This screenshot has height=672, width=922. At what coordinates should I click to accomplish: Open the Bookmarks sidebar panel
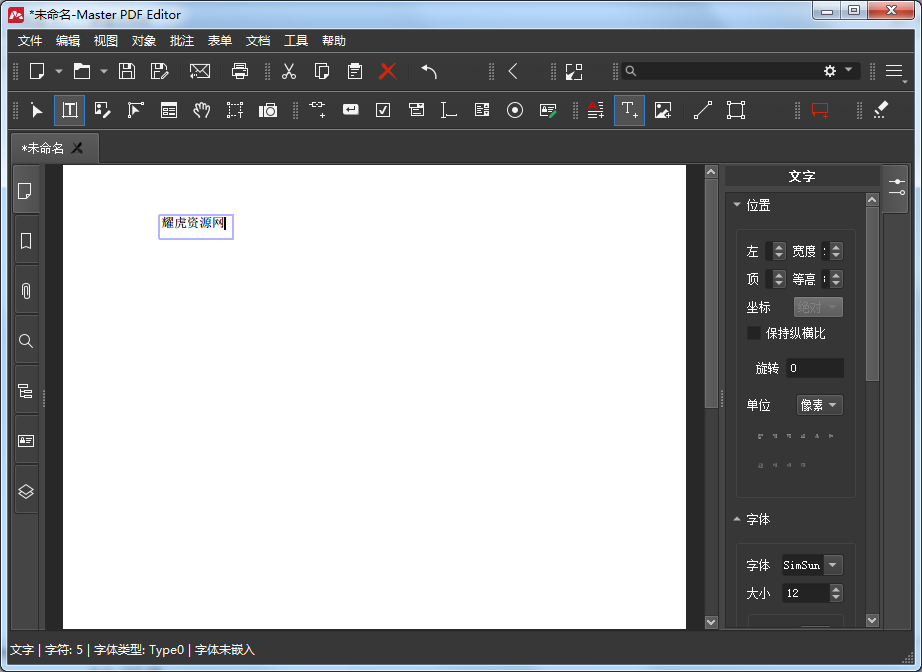(26, 241)
